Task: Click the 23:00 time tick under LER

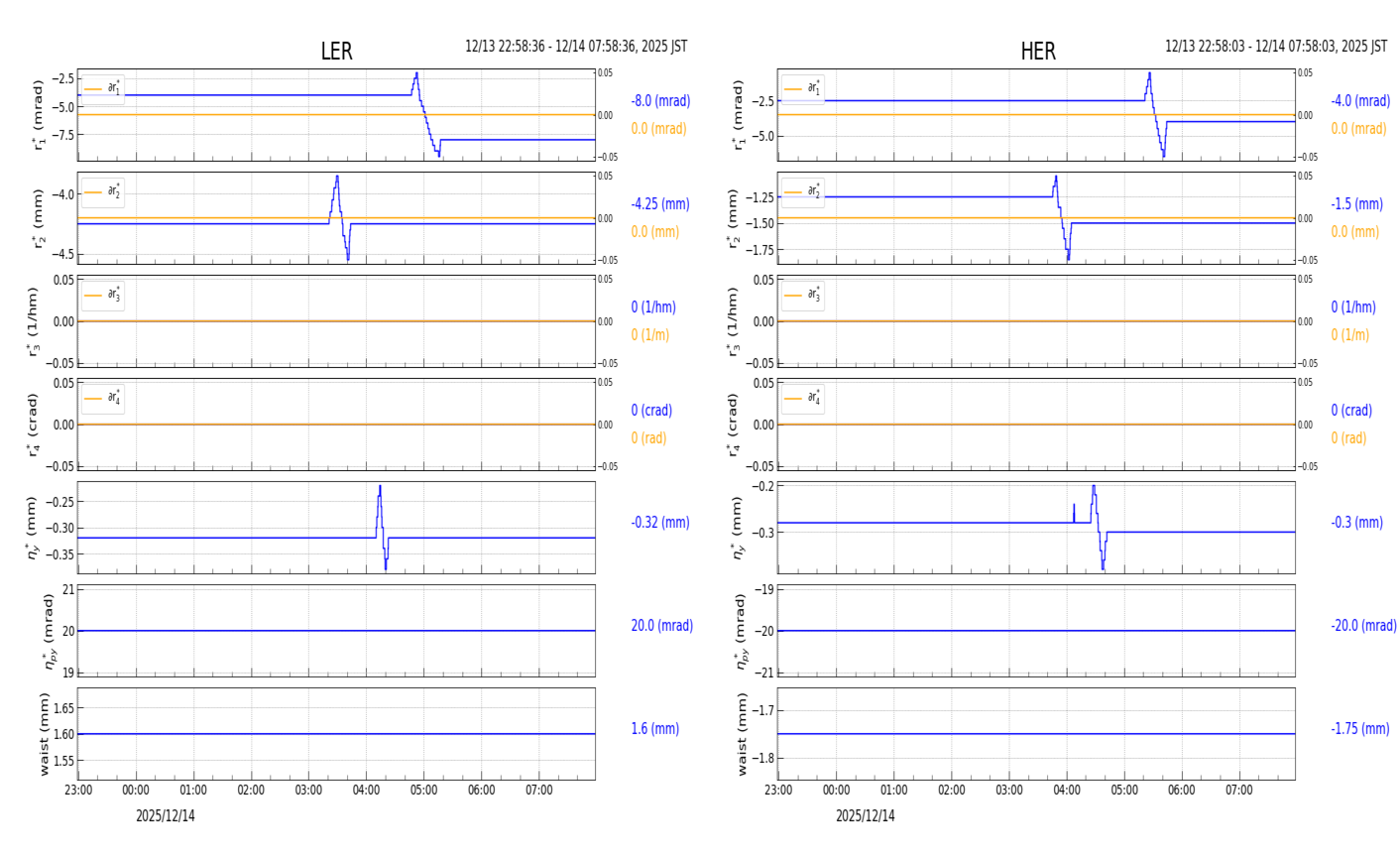Action: pos(78,791)
